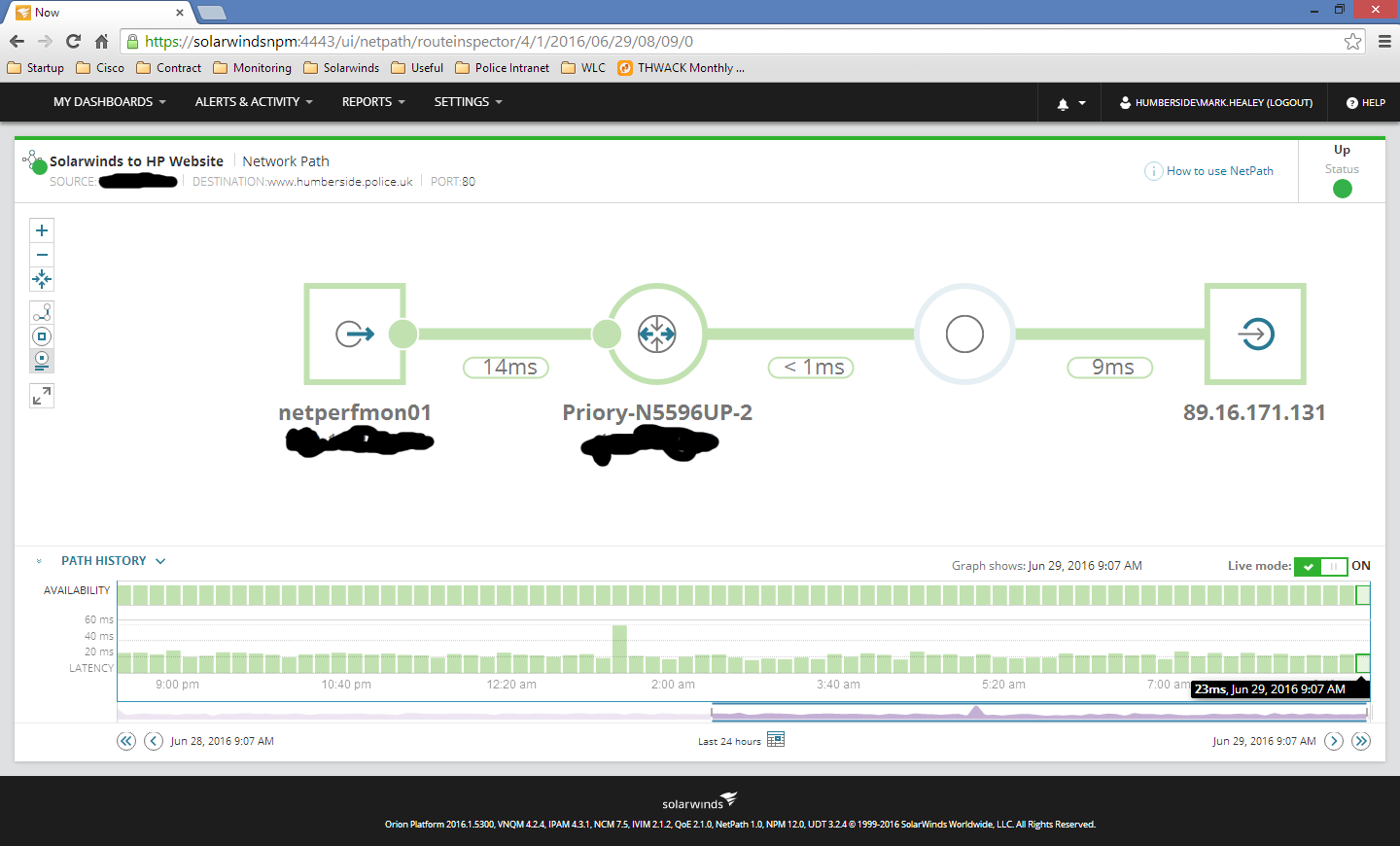Image resolution: width=1400 pixels, height=846 pixels.
Task: Click the Last 24 hours label
Action: (x=729, y=741)
